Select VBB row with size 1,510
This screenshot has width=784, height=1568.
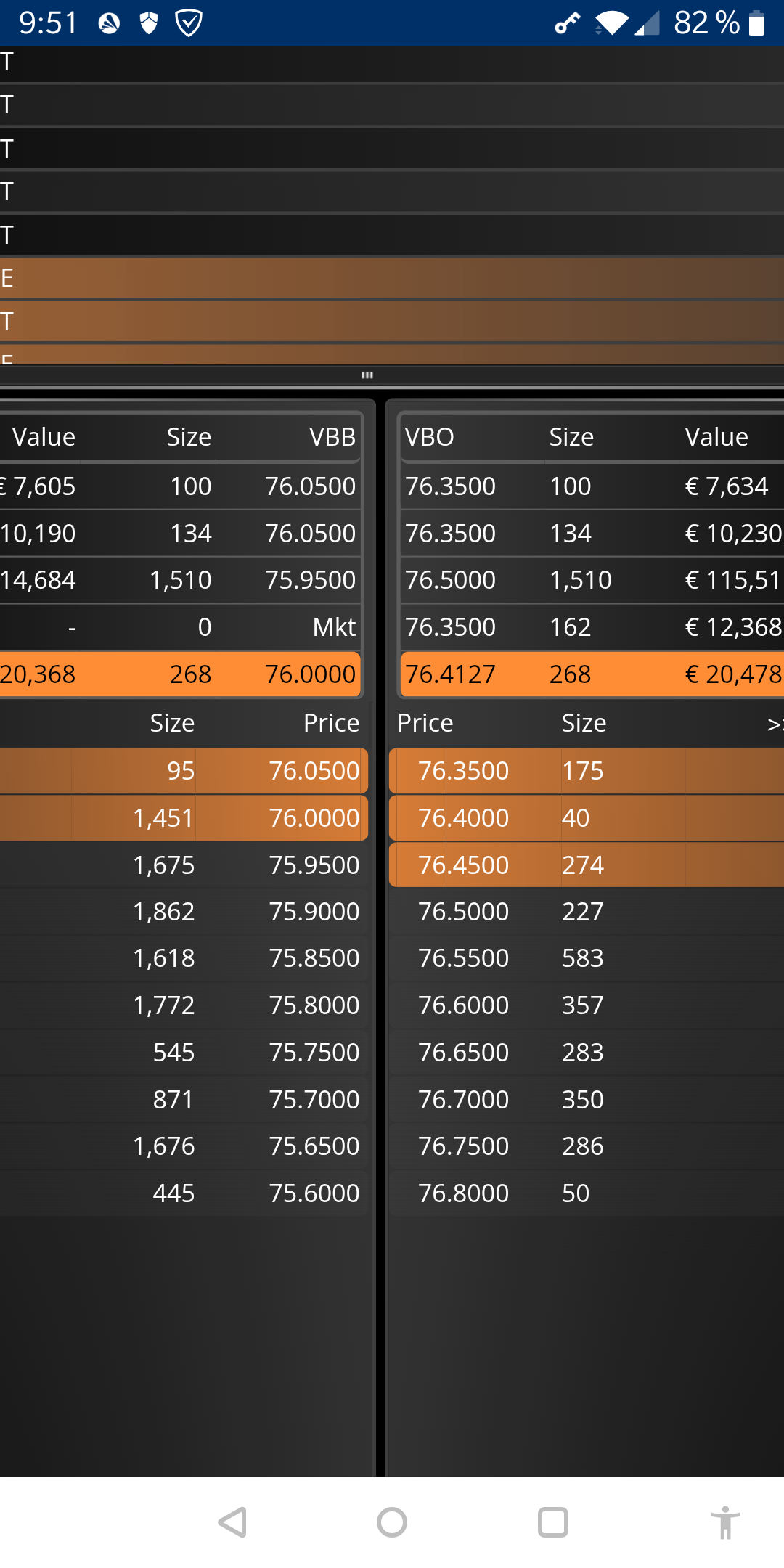click(180, 580)
